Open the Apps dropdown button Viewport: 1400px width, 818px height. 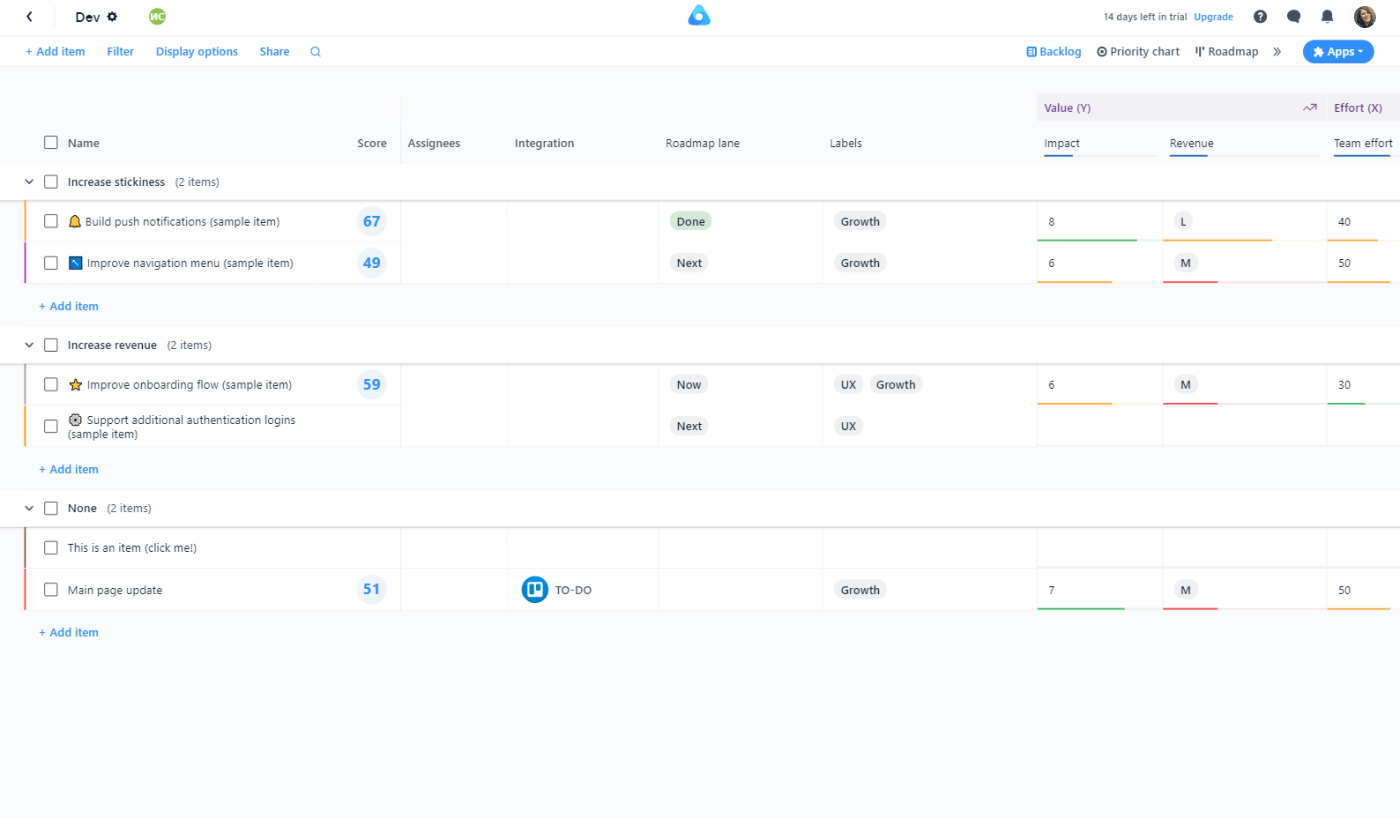point(1337,52)
